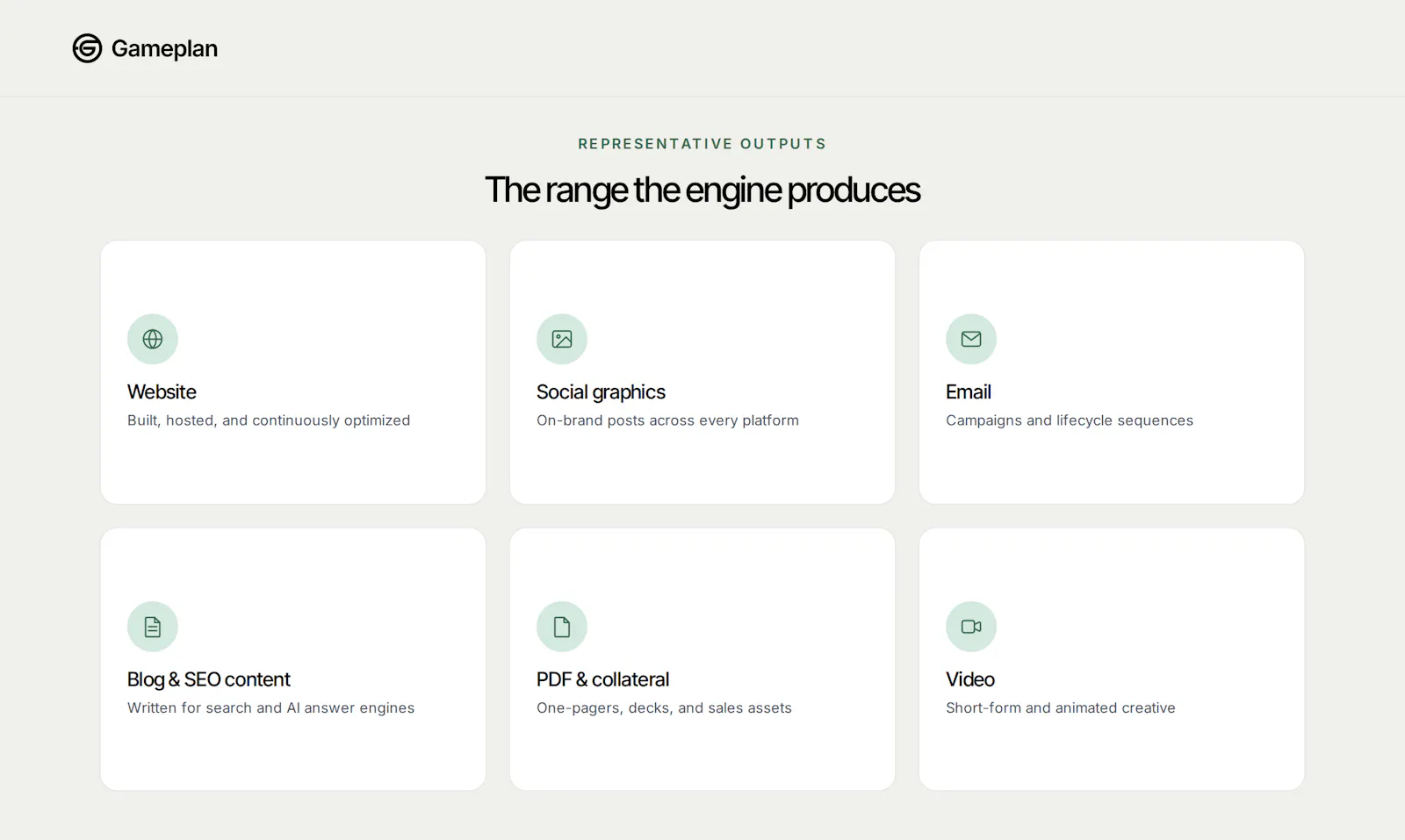Open the Email card title

(x=969, y=391)
